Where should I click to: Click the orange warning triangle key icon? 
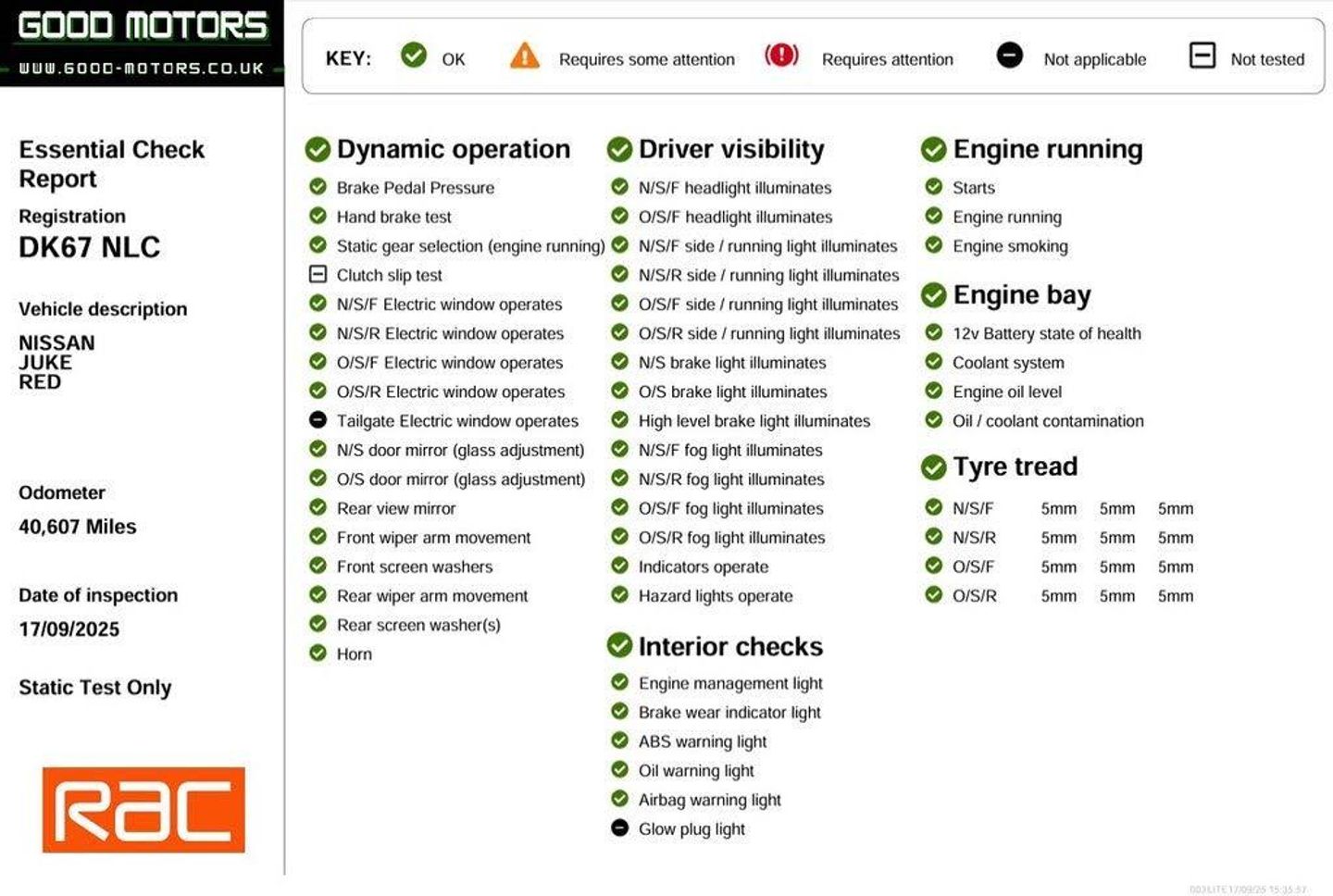click(x=525, y=56)
